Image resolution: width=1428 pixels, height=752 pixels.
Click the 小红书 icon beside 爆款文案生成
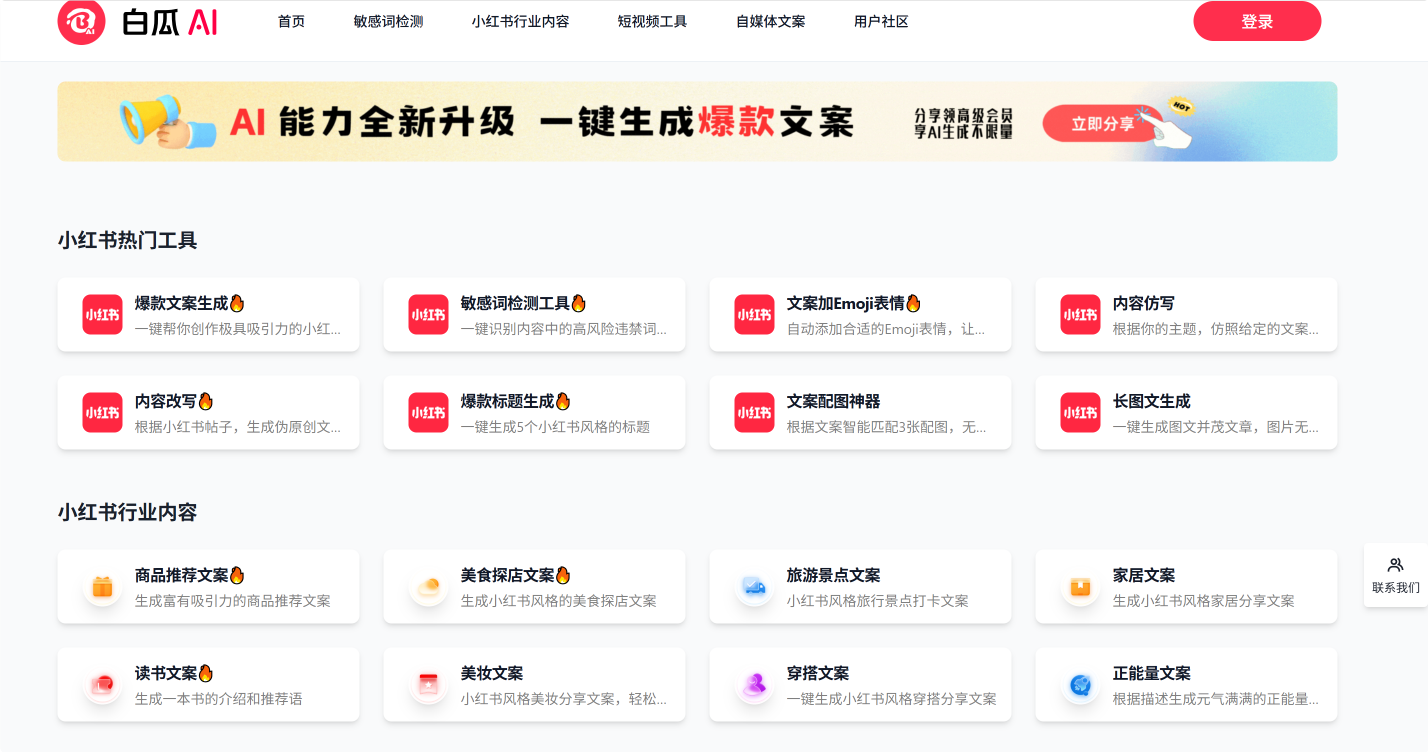[x=102, y=314]
